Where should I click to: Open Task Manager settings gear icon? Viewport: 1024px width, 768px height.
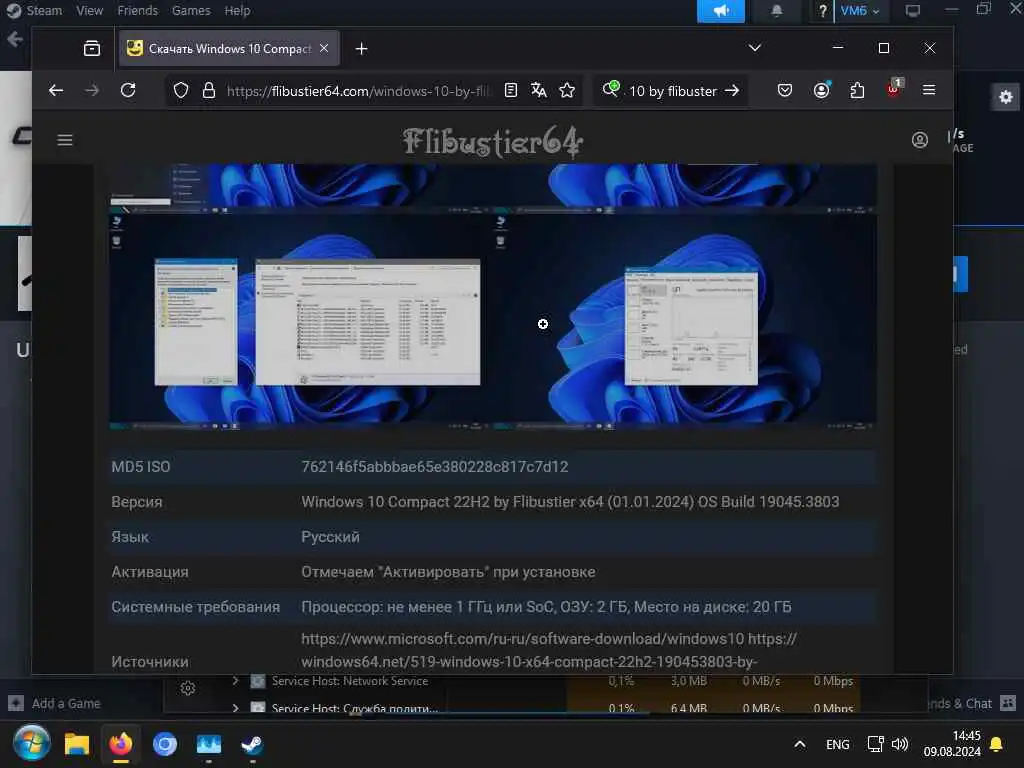pyautogui.click(x=188, y=688)
